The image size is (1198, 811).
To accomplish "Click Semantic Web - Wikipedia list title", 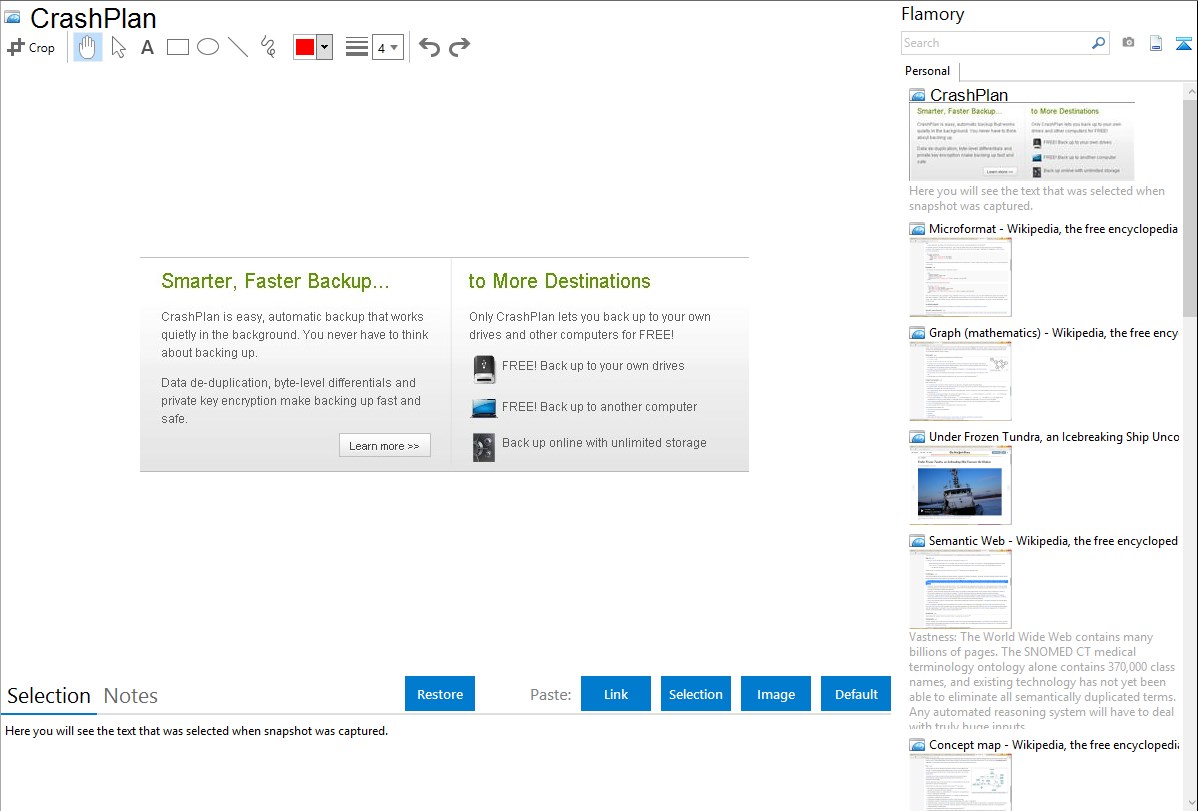I will 1053,540.
